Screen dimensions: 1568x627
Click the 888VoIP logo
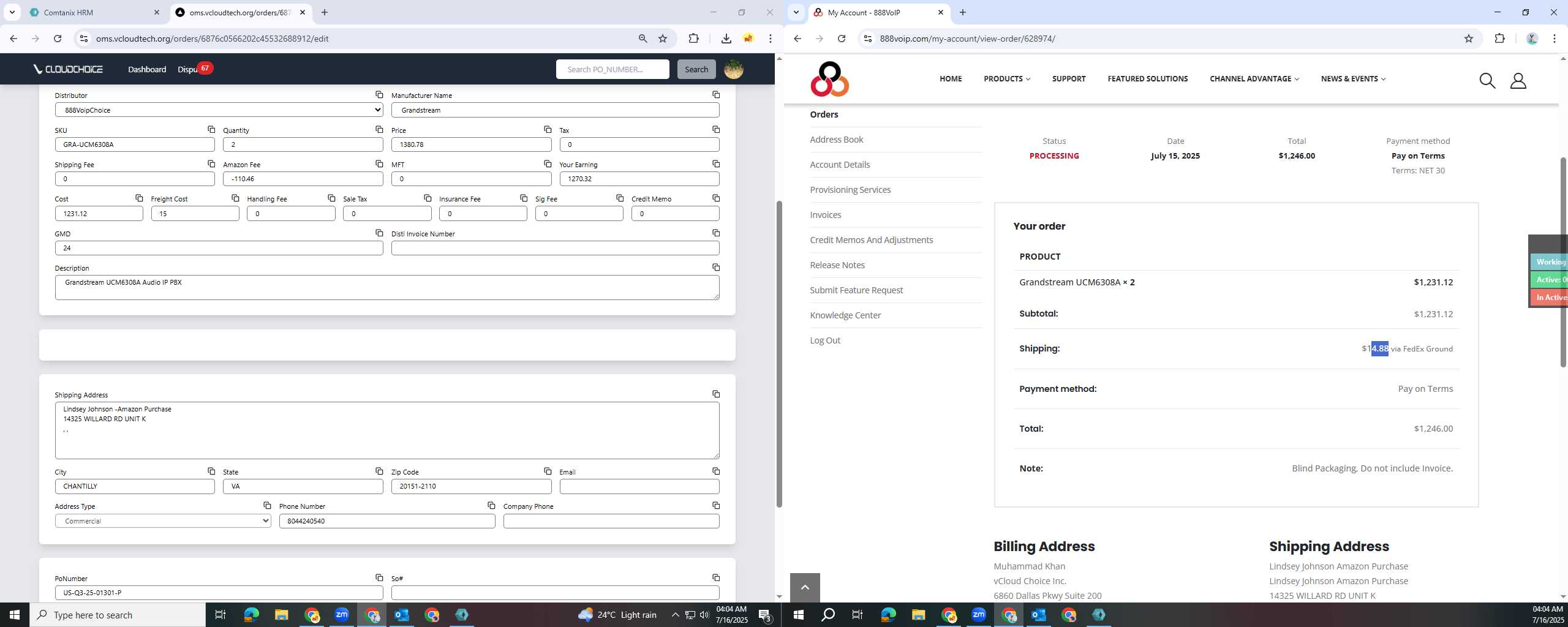click(x=829, y=79)
